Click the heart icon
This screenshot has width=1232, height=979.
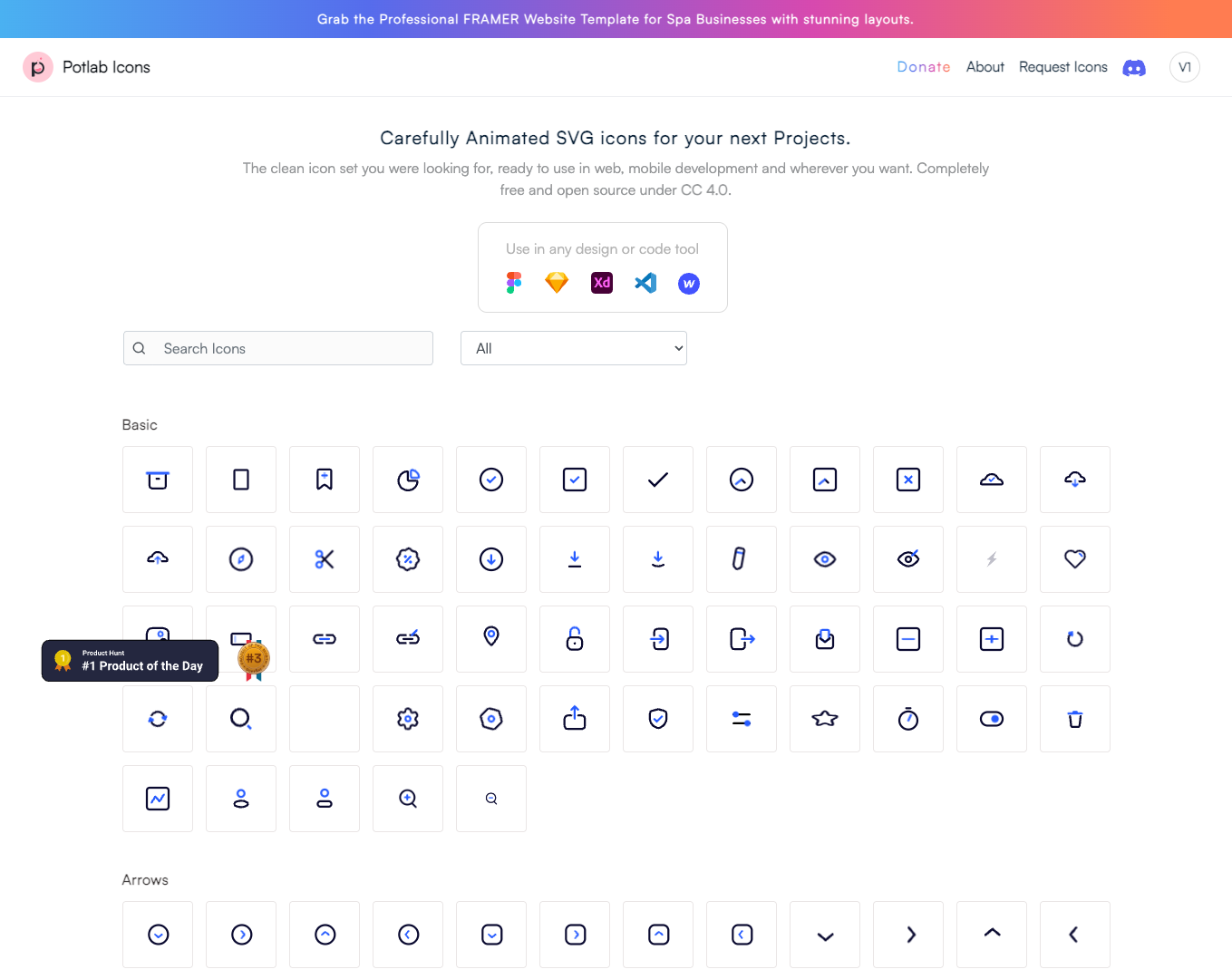1074,559
